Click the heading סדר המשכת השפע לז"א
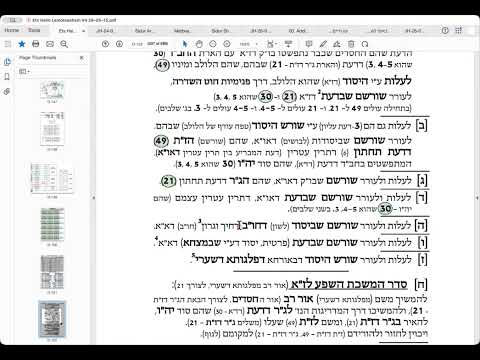The width and height of the screenshot is (480, 360). (x=349, y=284)
